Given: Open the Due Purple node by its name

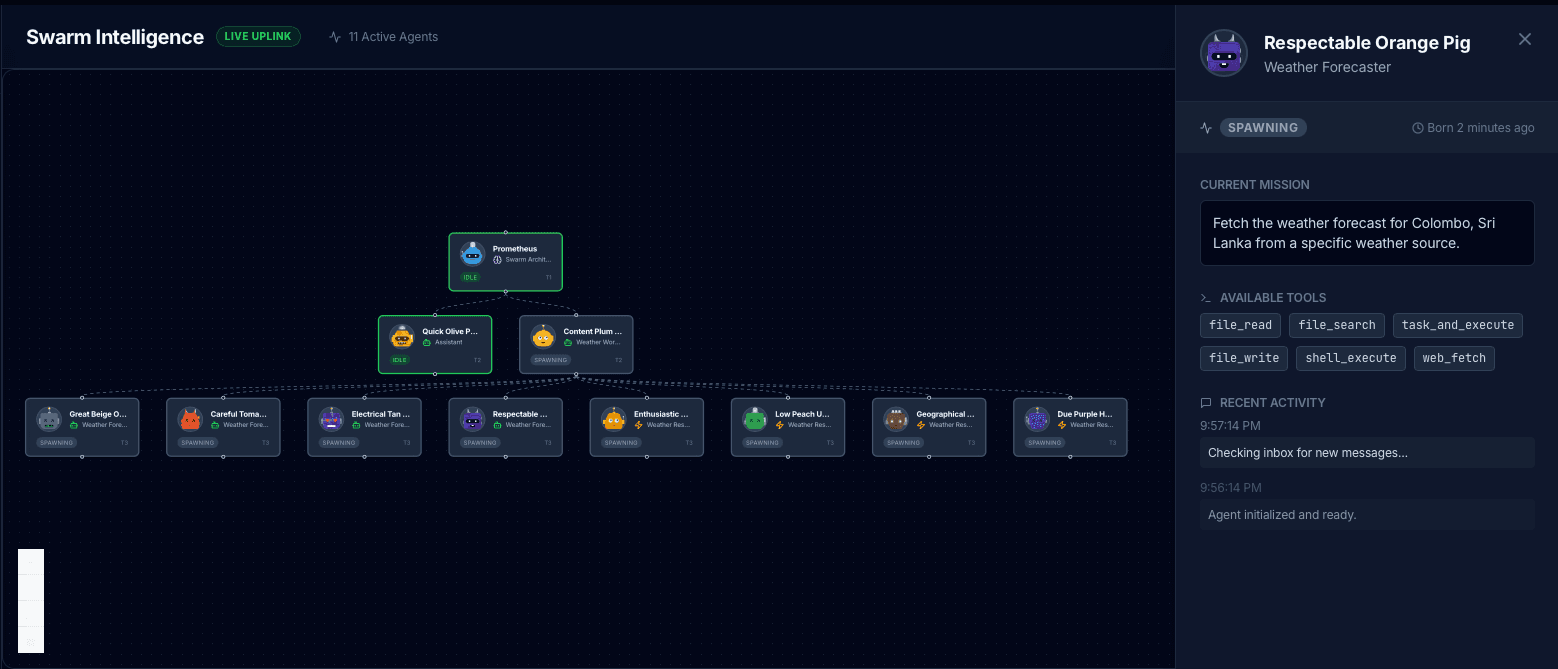Looking at the screenshot, I should (x=1085, y=414).
